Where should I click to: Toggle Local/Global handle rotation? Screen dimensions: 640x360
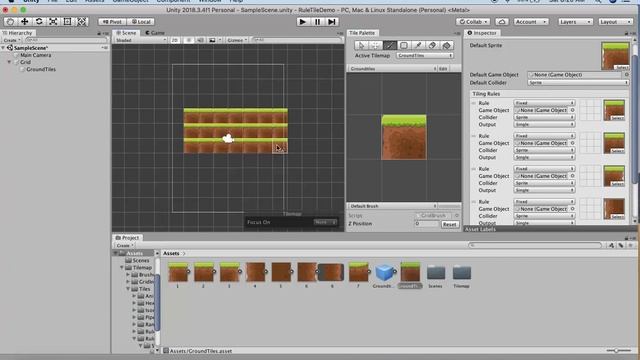coord(141,22)
